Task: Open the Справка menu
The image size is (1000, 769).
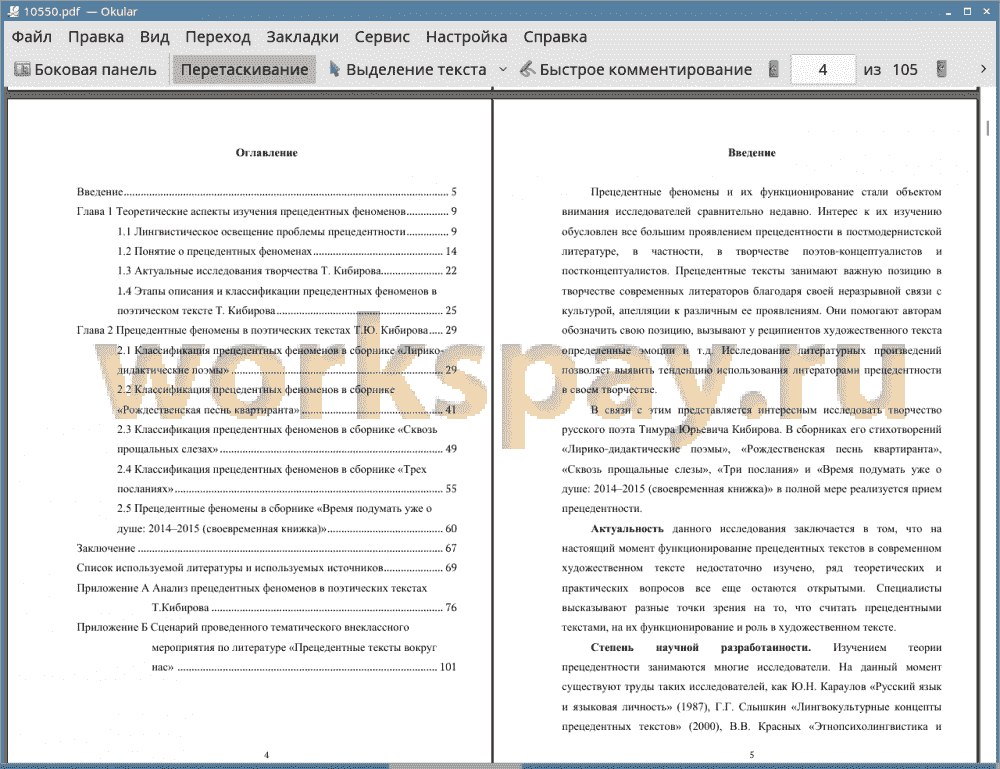Action: click(x=555, y=37)
